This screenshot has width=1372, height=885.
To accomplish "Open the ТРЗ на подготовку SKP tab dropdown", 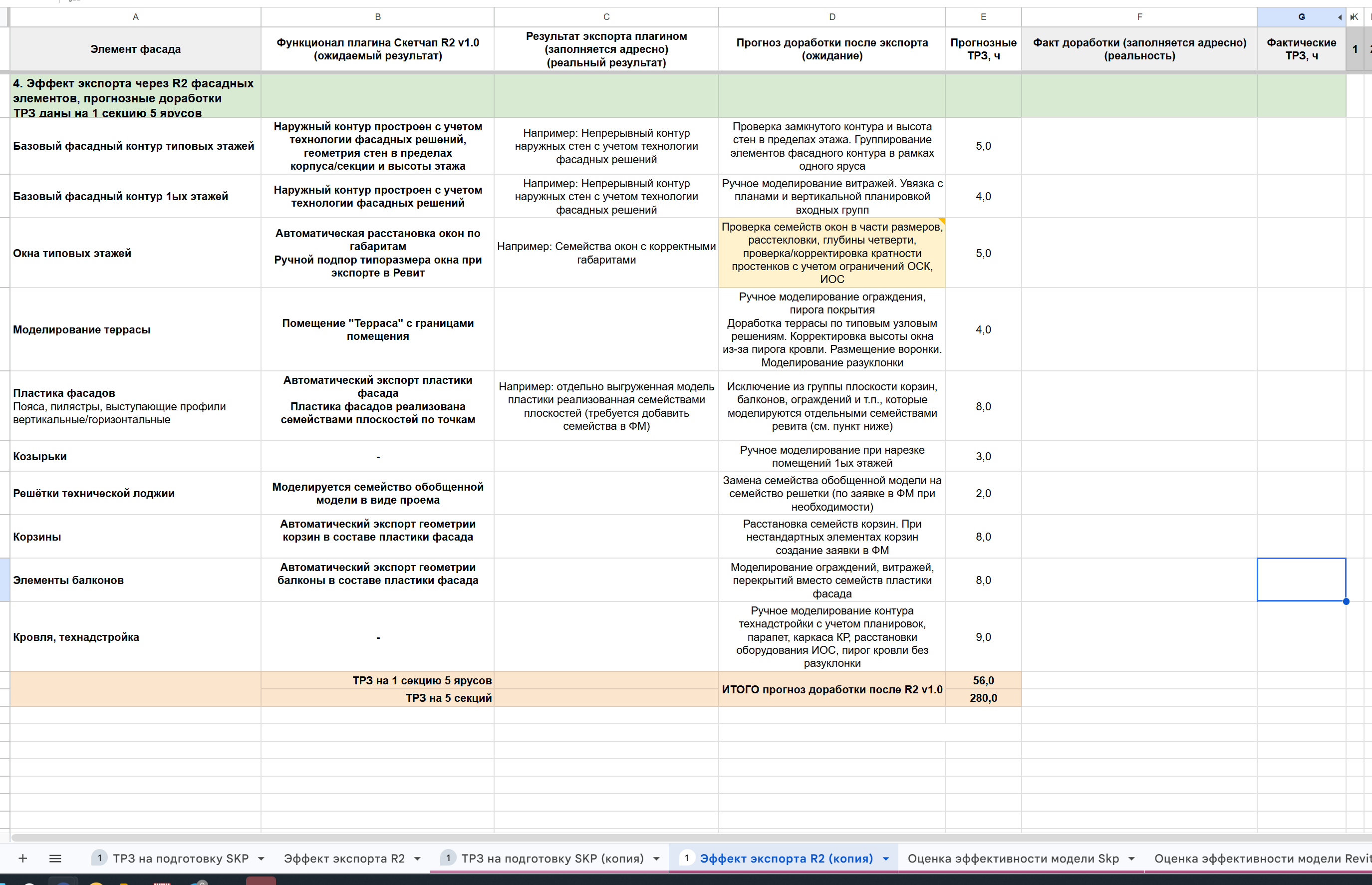I will (262, 859).
